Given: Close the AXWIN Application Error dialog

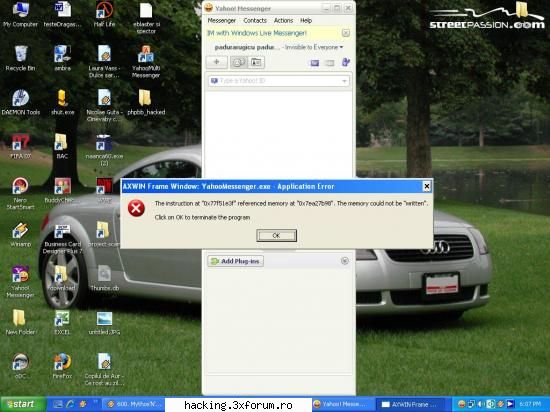Looking at the screenshot, I should [427, 186].
